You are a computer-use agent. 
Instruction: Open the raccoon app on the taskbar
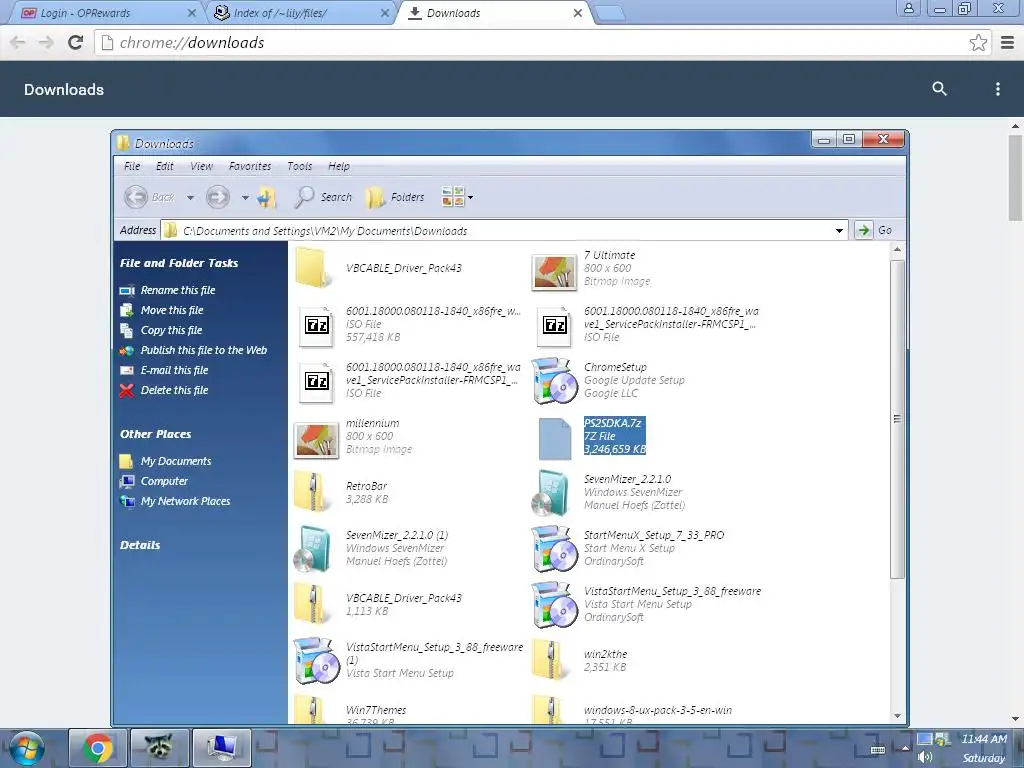coord(159,748)
